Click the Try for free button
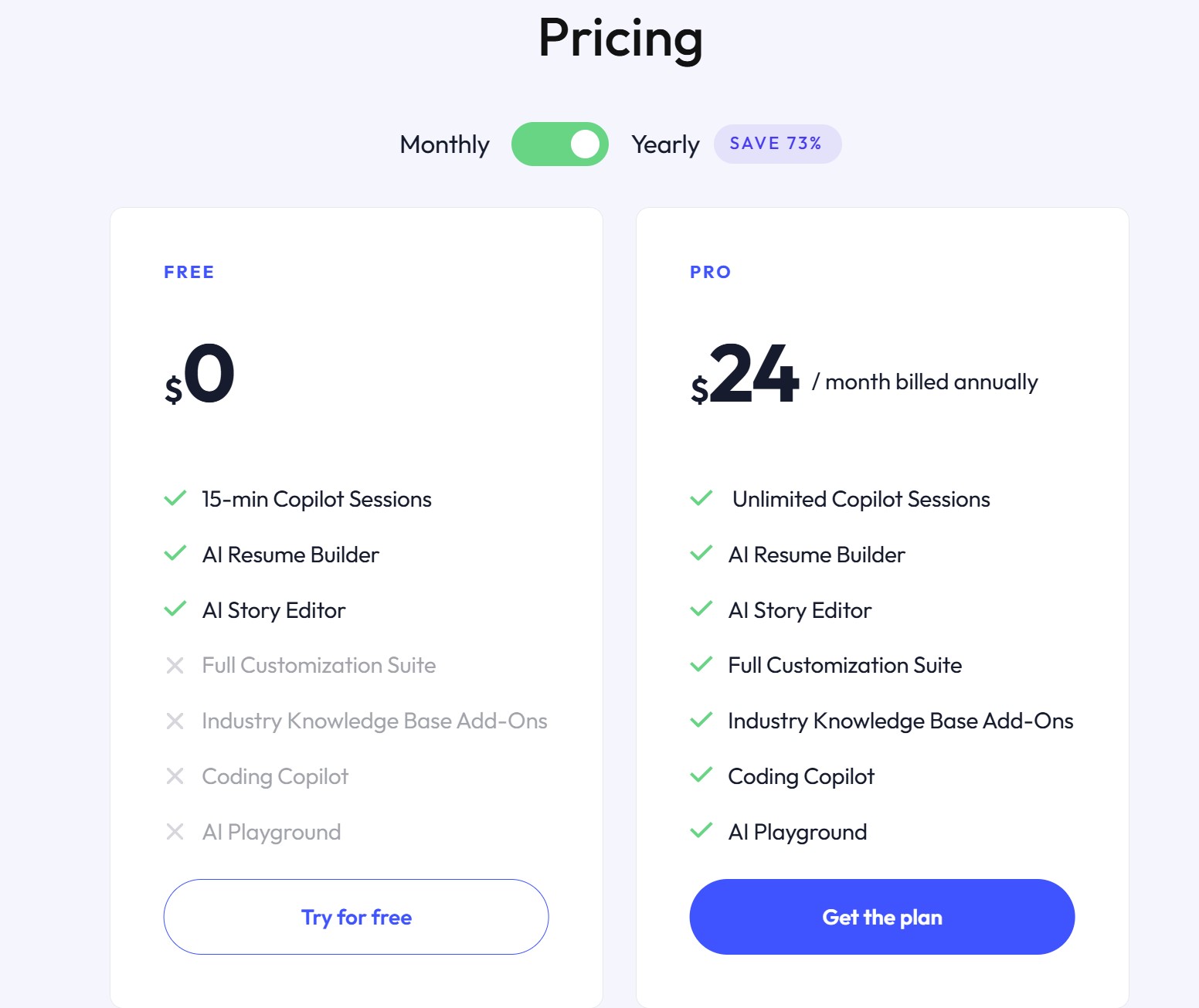Screen dimensions: 1199x1008 356,917
